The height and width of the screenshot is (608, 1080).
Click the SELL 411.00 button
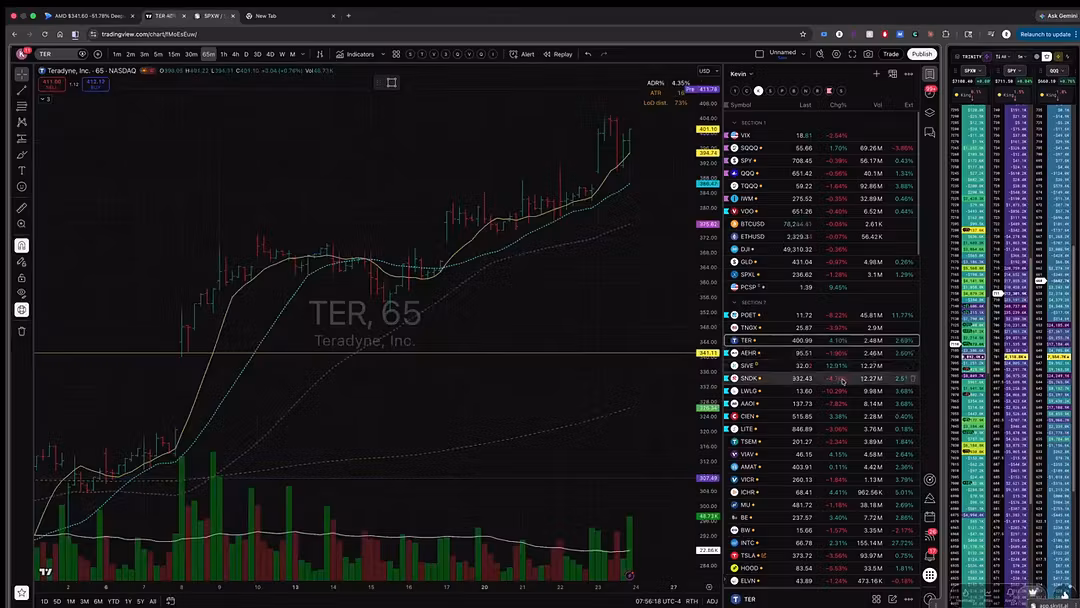pos(51,84)
